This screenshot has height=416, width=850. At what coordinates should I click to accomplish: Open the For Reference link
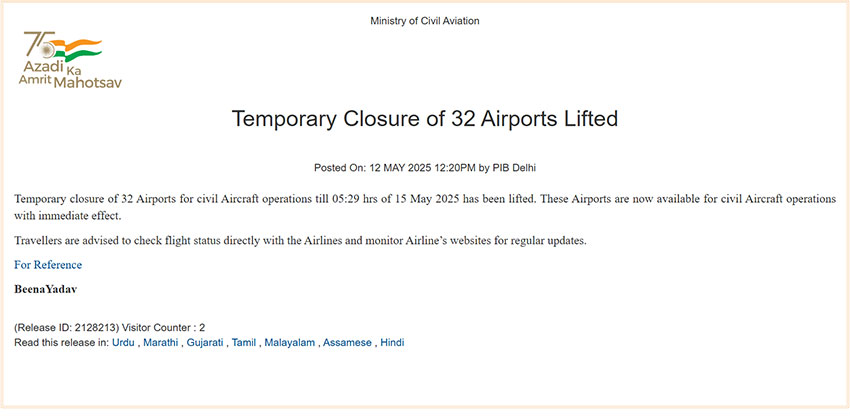[48, 265]
